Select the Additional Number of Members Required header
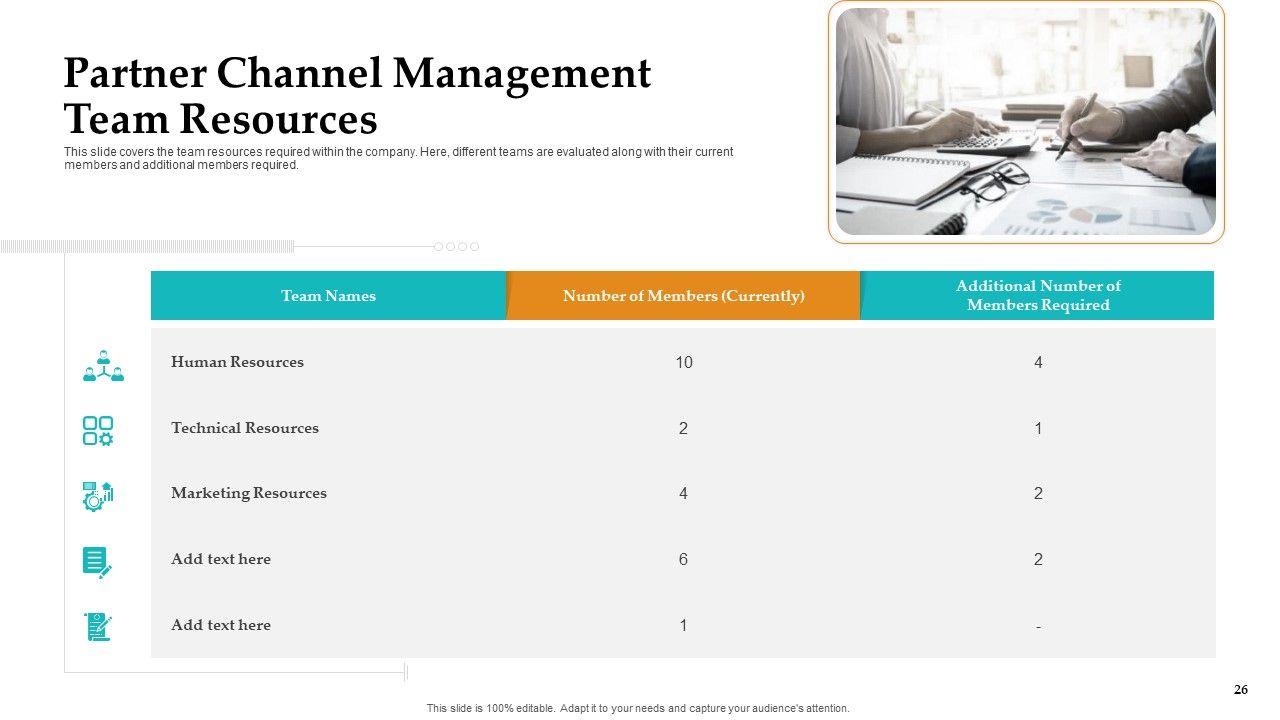The width and height of the screenshot is (1280, 720). 1038,296
